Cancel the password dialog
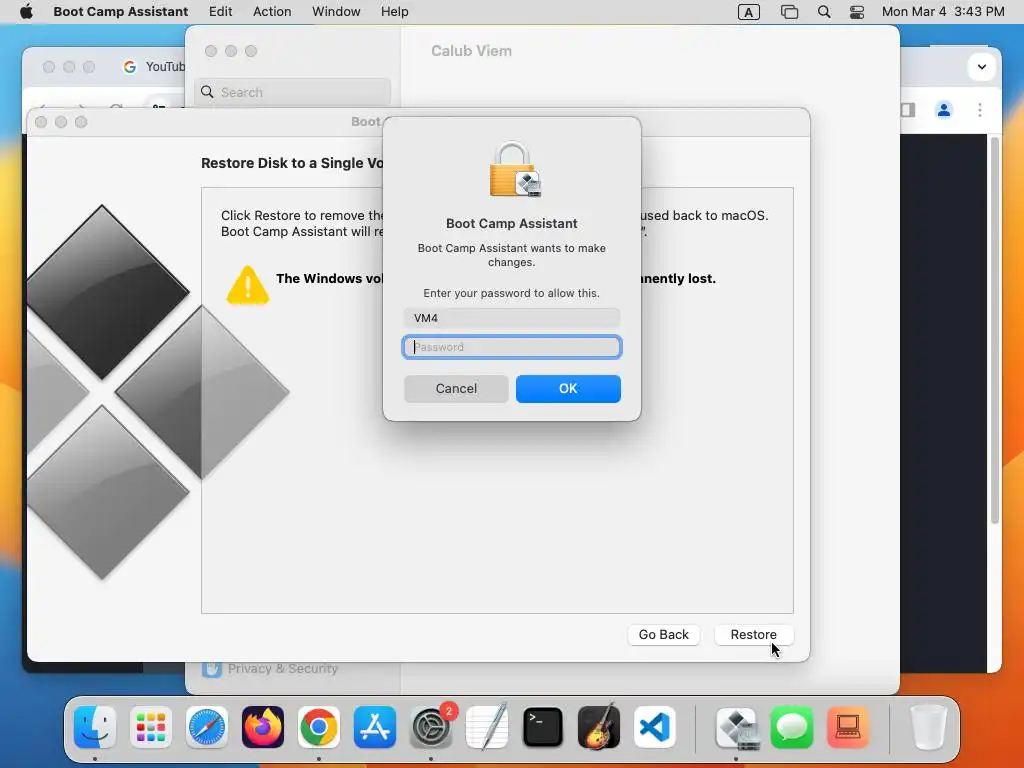The height and width of the screenshot is (768, 1024). 456,389
